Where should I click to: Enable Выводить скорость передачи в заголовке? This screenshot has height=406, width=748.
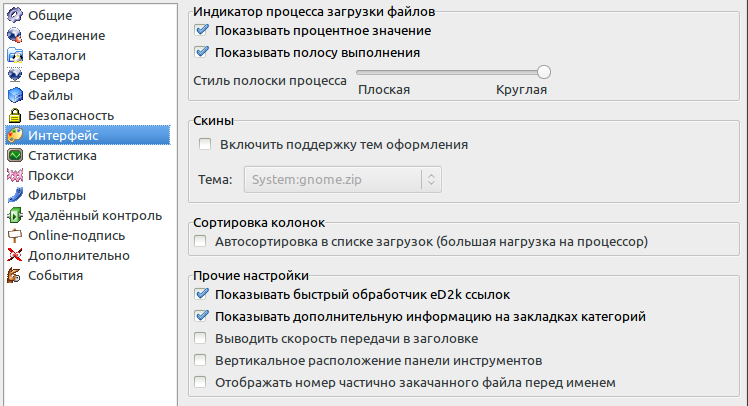click(x=200, y=338)
